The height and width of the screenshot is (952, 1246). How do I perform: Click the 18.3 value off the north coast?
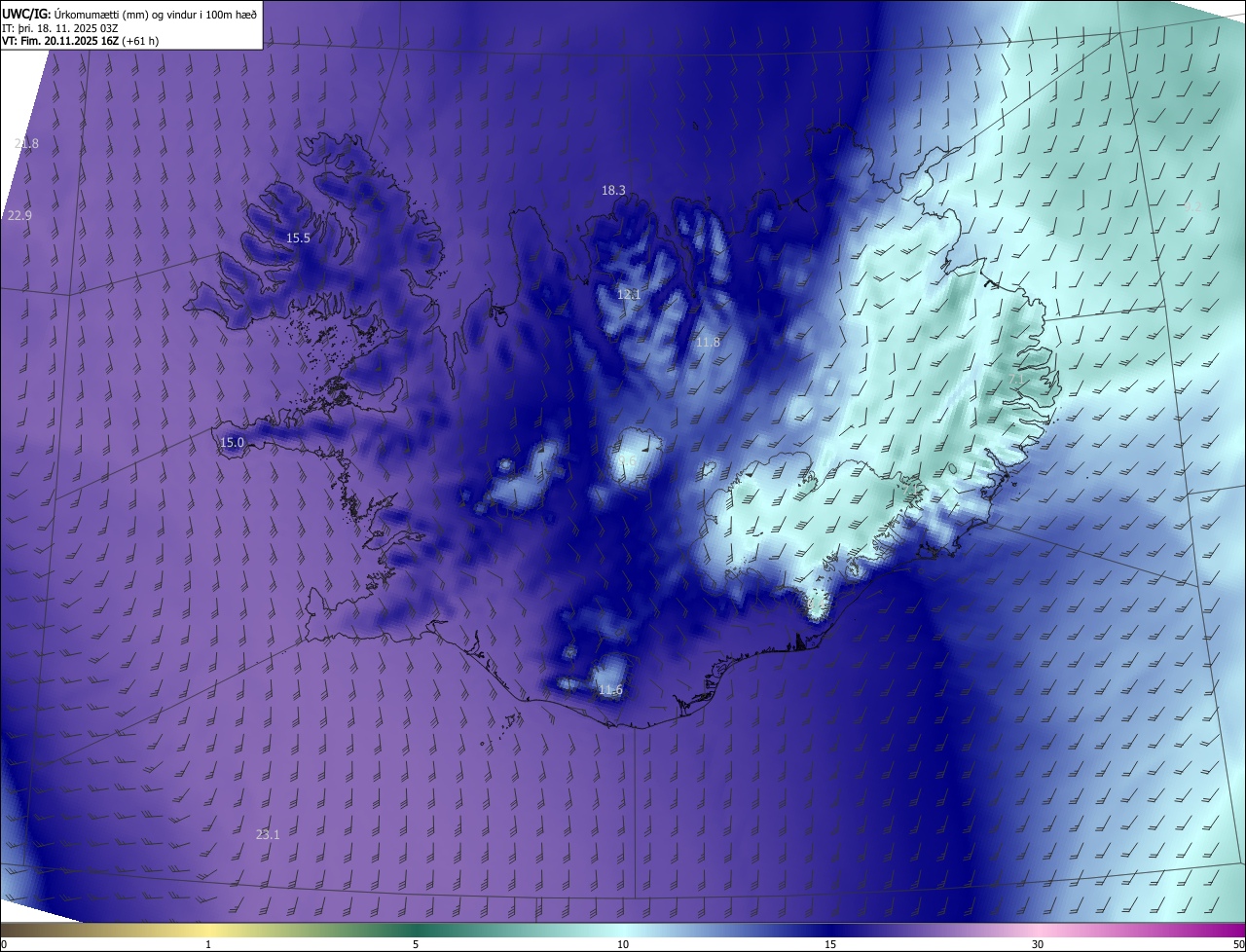613,191
